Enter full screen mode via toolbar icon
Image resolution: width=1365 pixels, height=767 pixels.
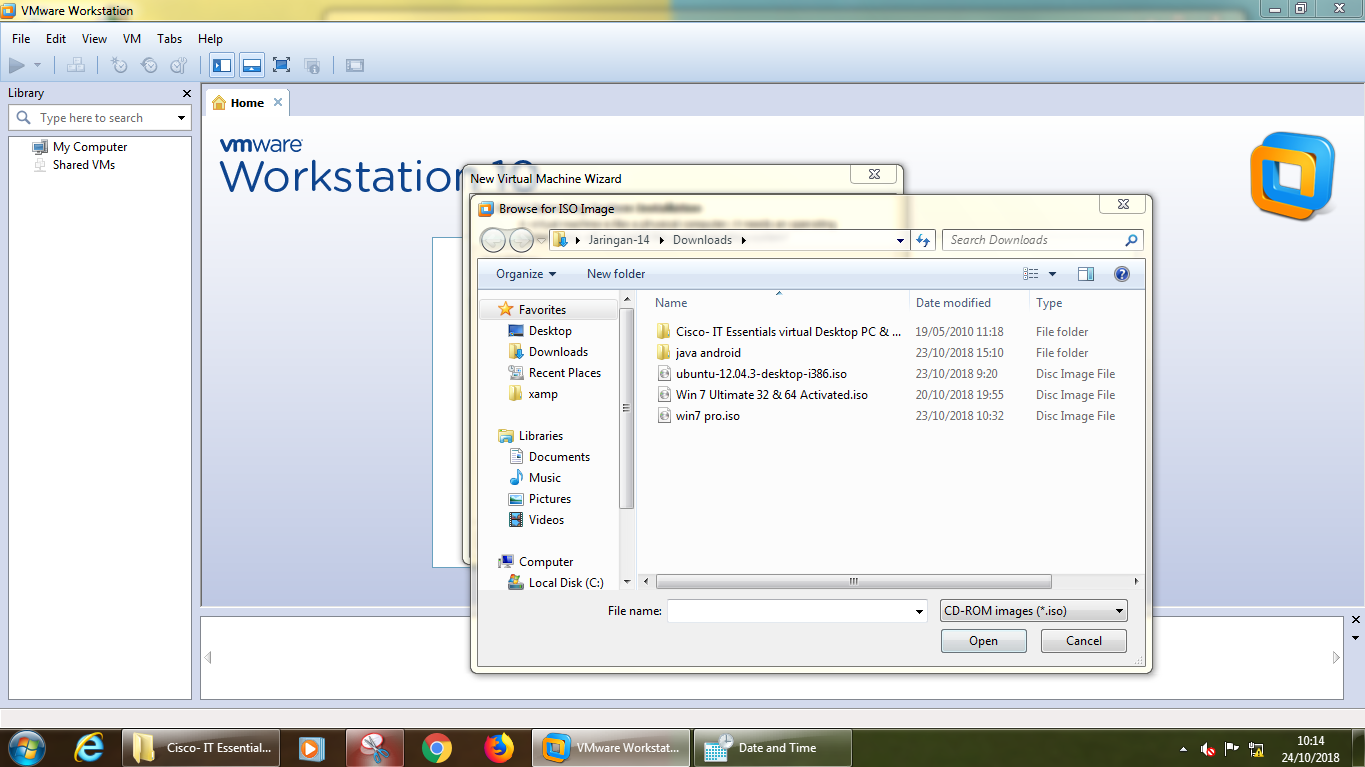(282, 66)
